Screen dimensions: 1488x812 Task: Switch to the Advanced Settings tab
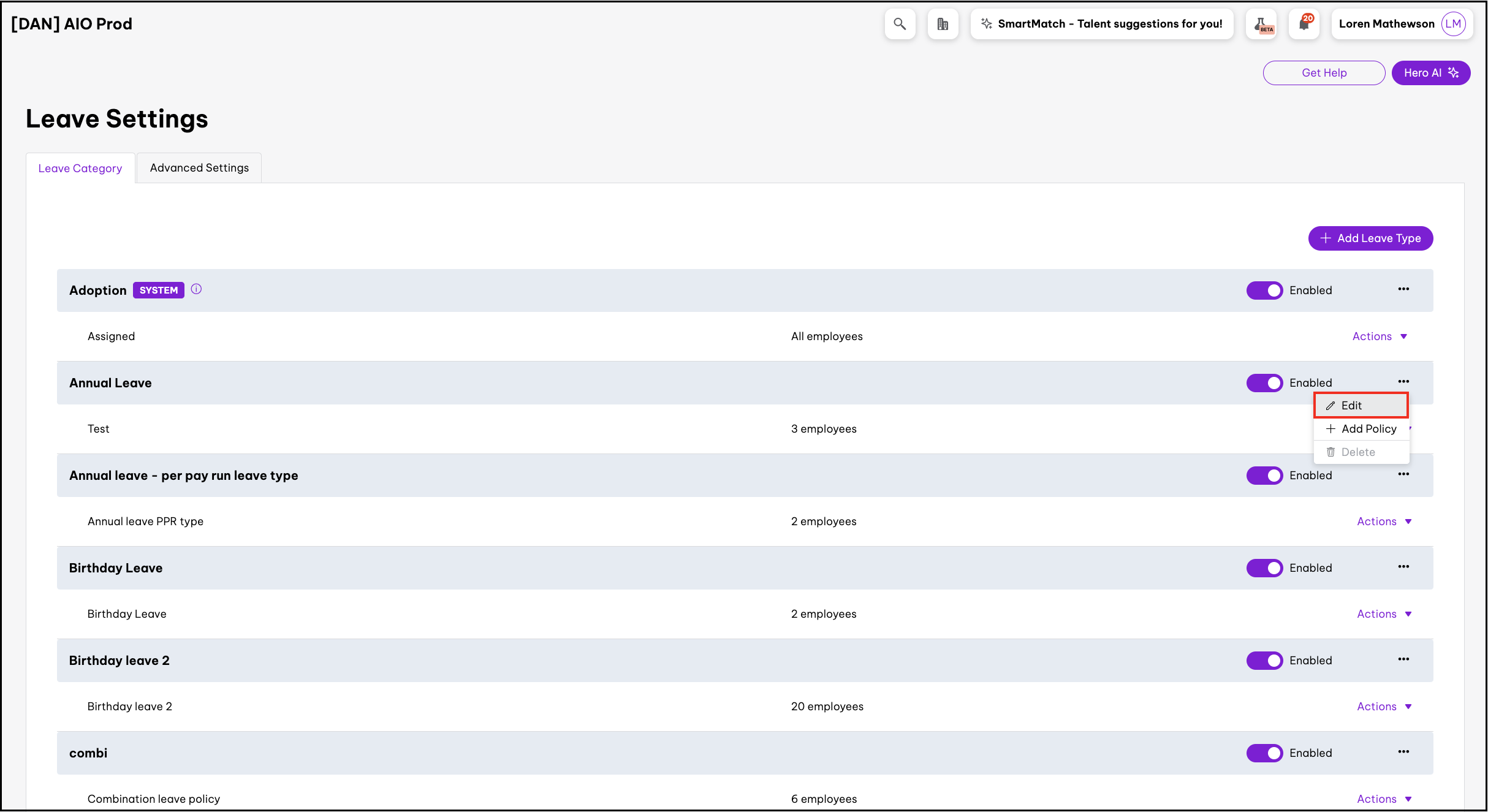click(x=199, y=168)
